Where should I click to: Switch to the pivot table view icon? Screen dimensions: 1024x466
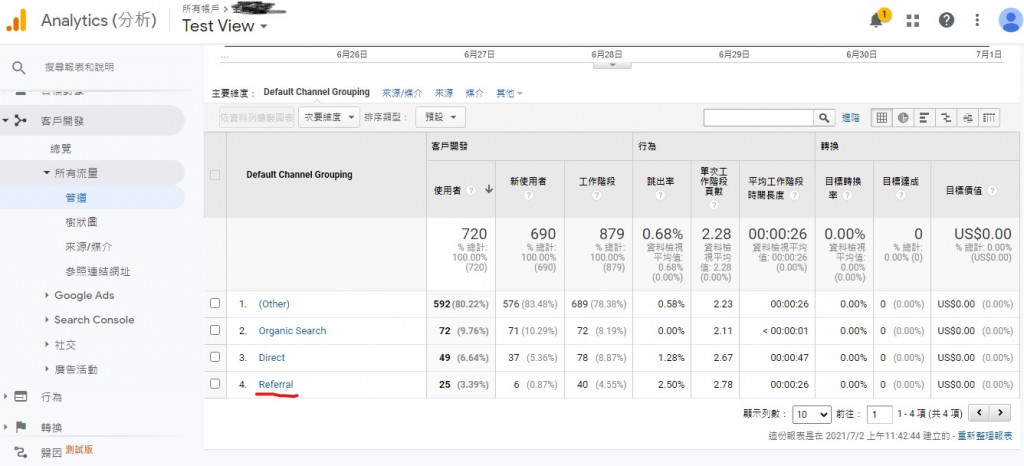pos(989,118)
